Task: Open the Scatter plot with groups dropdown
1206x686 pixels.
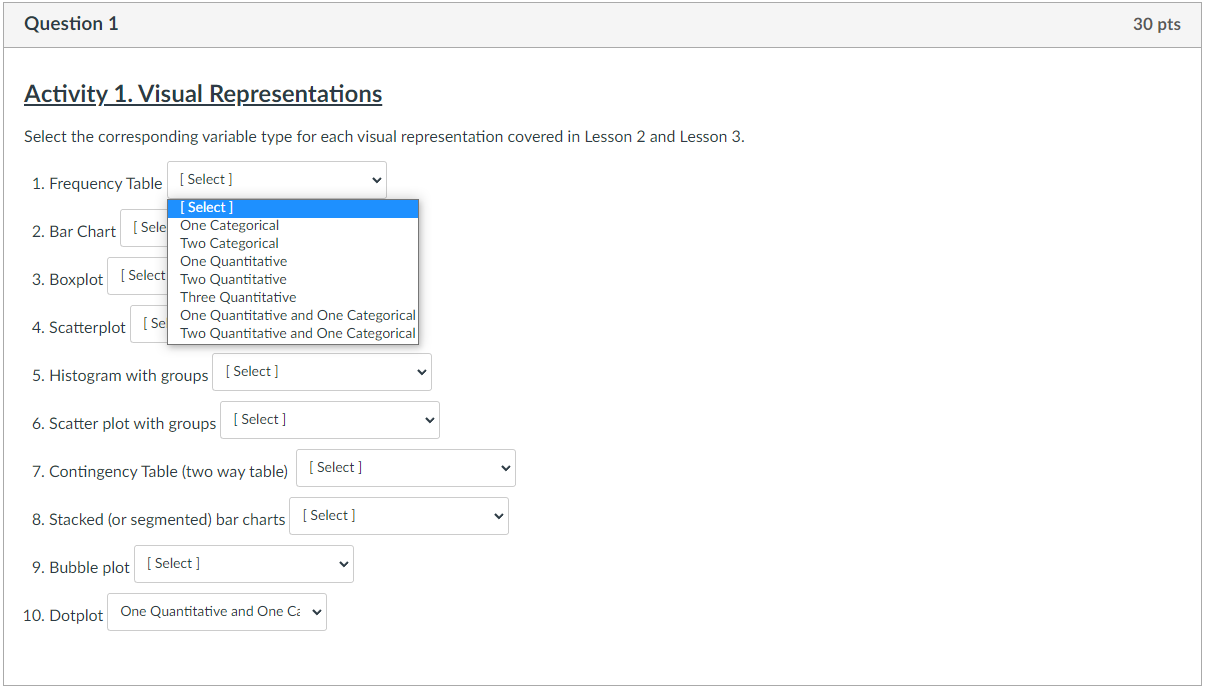Action: coord(330,420)
